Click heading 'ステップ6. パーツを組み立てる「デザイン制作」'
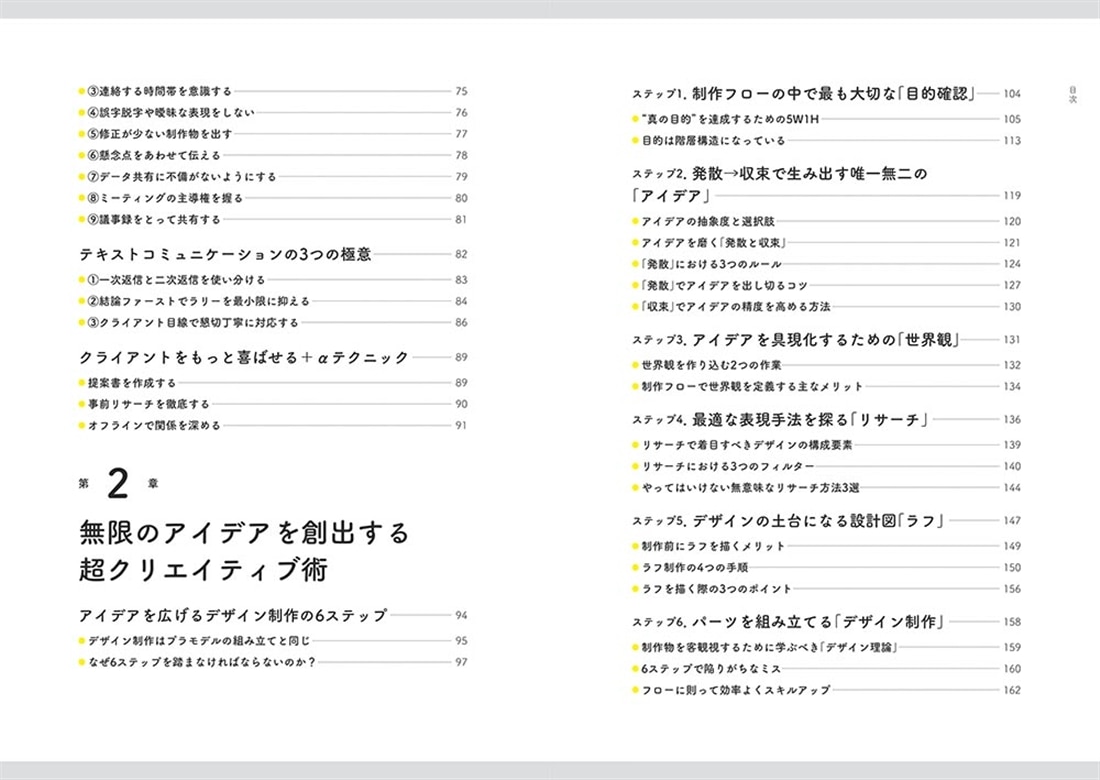The height and width of the screenshot is (780, 1100). coord(789,622)
